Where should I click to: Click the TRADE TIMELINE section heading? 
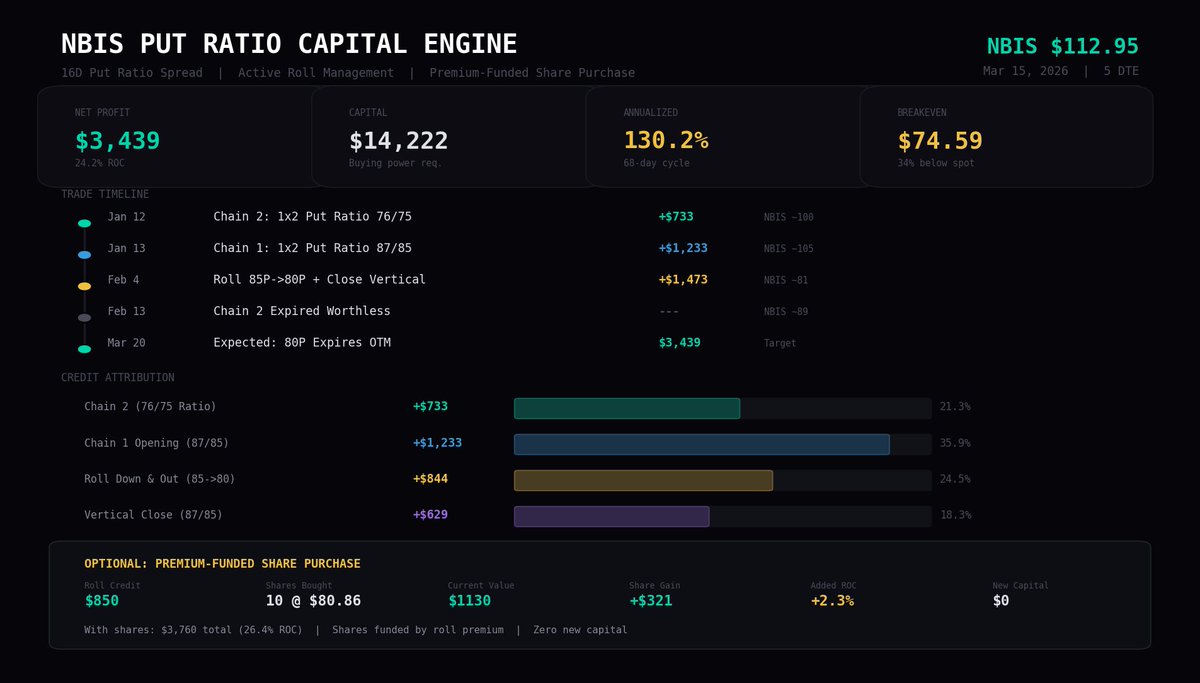tap(105, 194)
